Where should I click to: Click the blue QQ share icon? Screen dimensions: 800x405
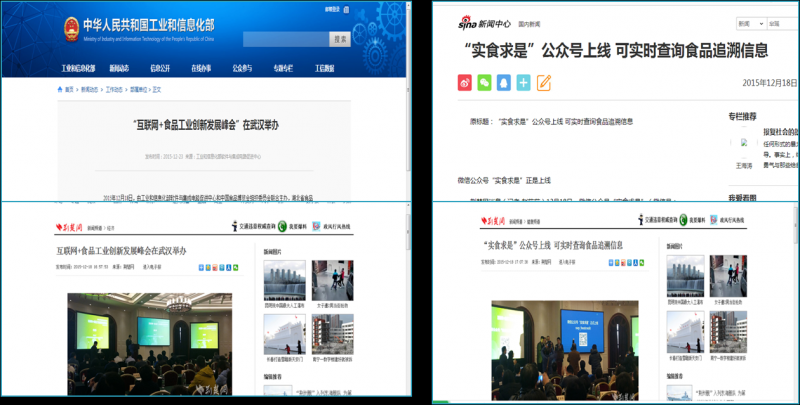click(505, 82)
